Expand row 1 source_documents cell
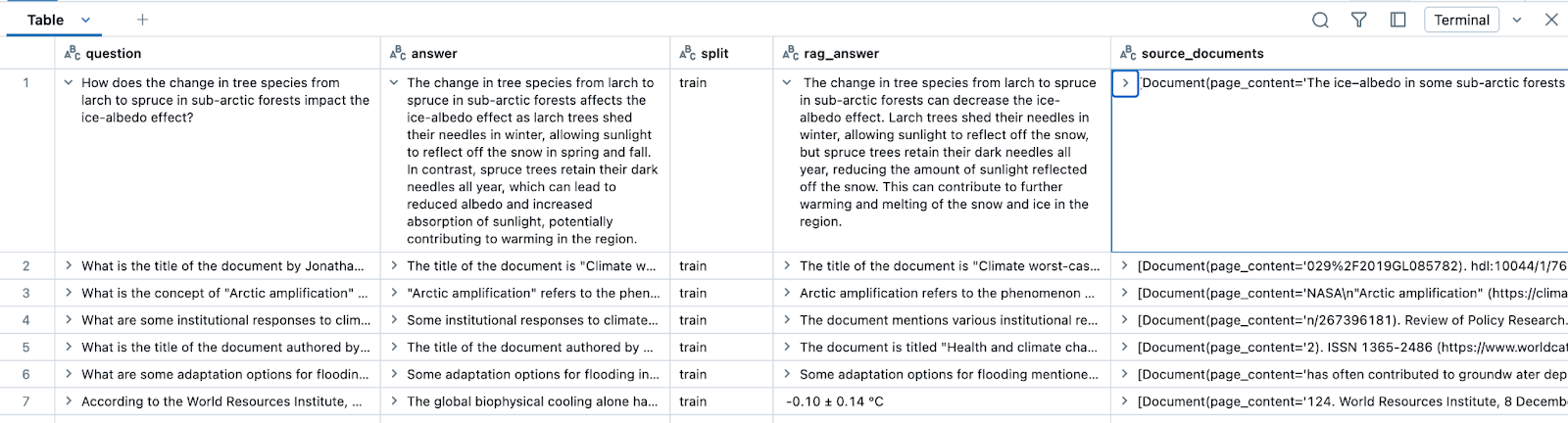Screen dimensions: 1568x423 point(1125,83)
